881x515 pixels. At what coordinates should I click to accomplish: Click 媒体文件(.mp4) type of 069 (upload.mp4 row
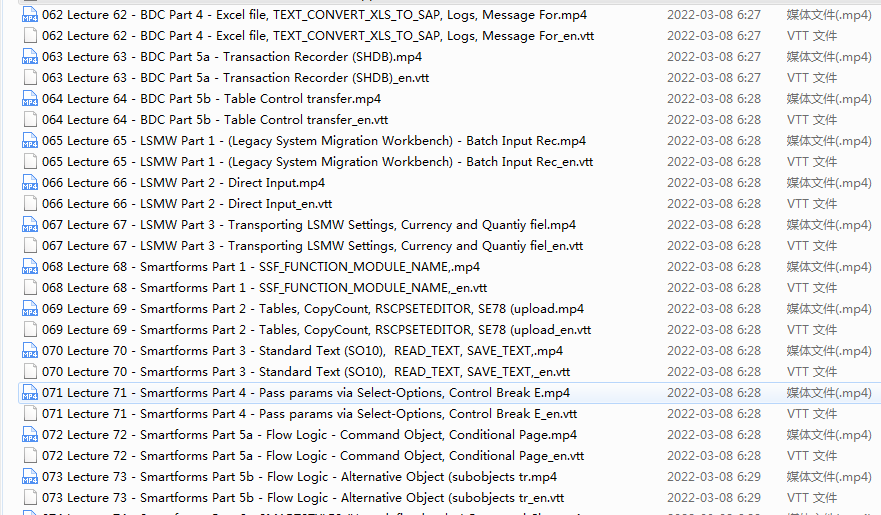pyautogui.click(x=829, y=309)
